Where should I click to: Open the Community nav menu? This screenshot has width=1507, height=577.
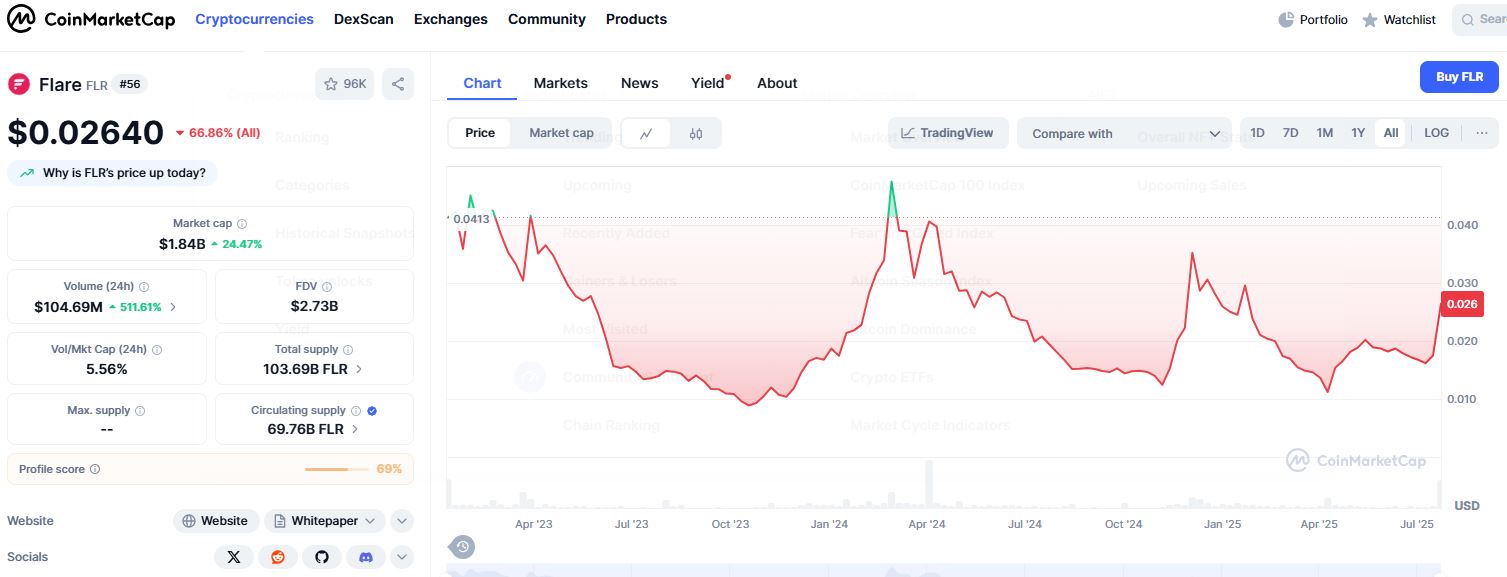coord(547,19)
